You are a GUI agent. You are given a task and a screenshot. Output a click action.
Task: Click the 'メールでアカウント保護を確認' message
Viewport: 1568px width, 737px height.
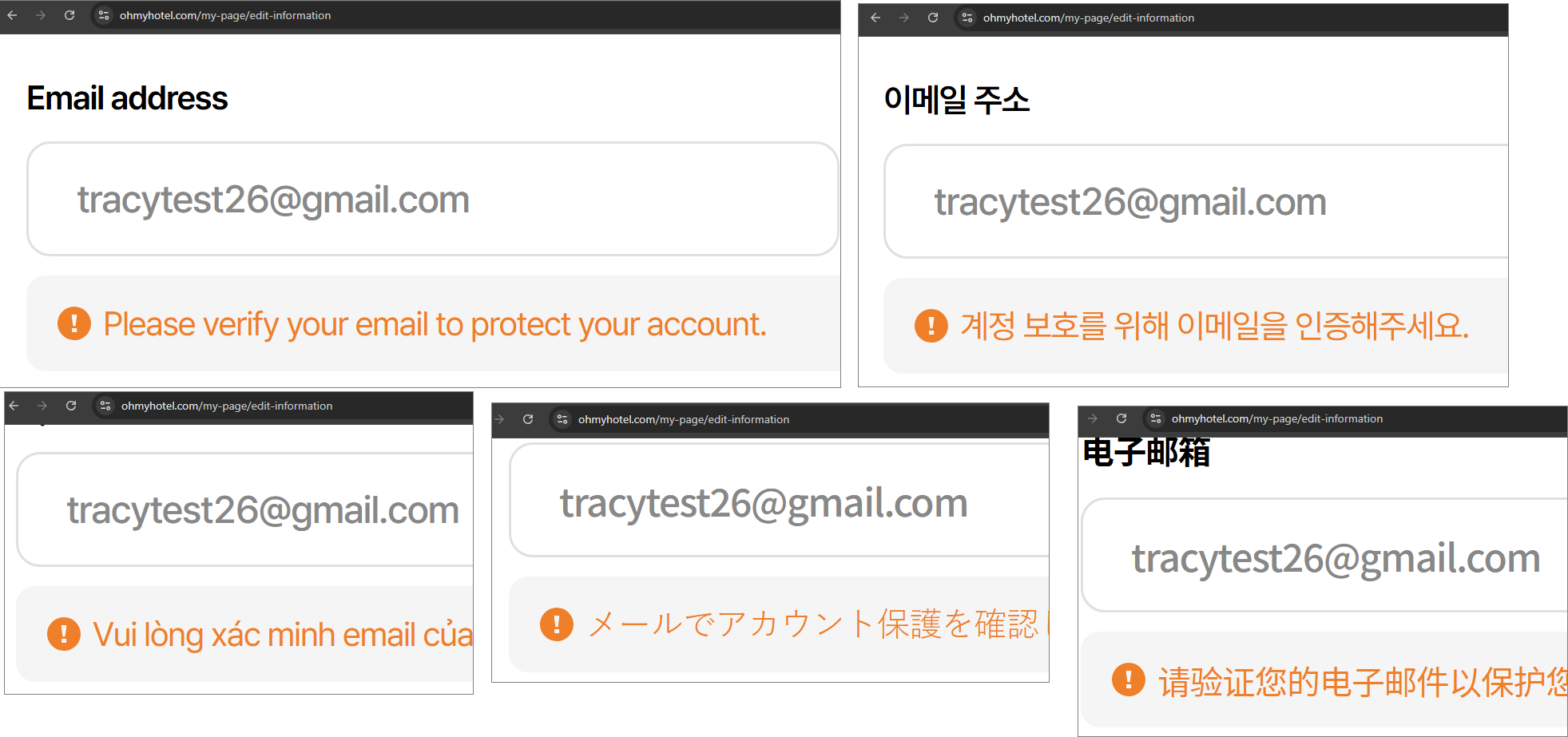coord(818,624)
